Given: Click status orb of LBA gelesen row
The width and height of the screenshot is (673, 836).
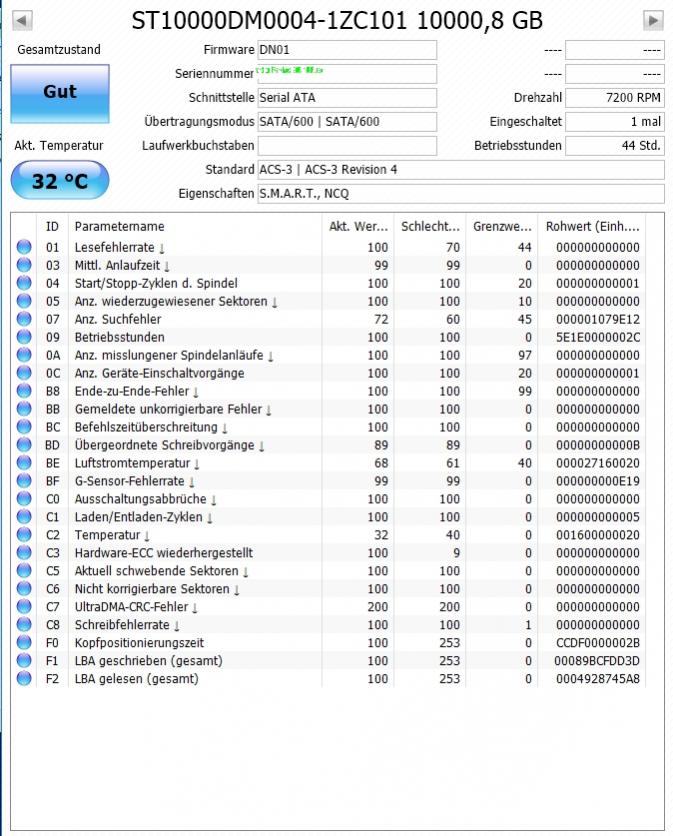Looking at the screenshot, I should pos(24,678).
